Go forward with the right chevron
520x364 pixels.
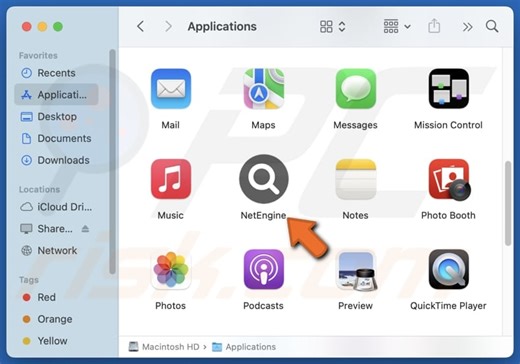pos(169,26)
